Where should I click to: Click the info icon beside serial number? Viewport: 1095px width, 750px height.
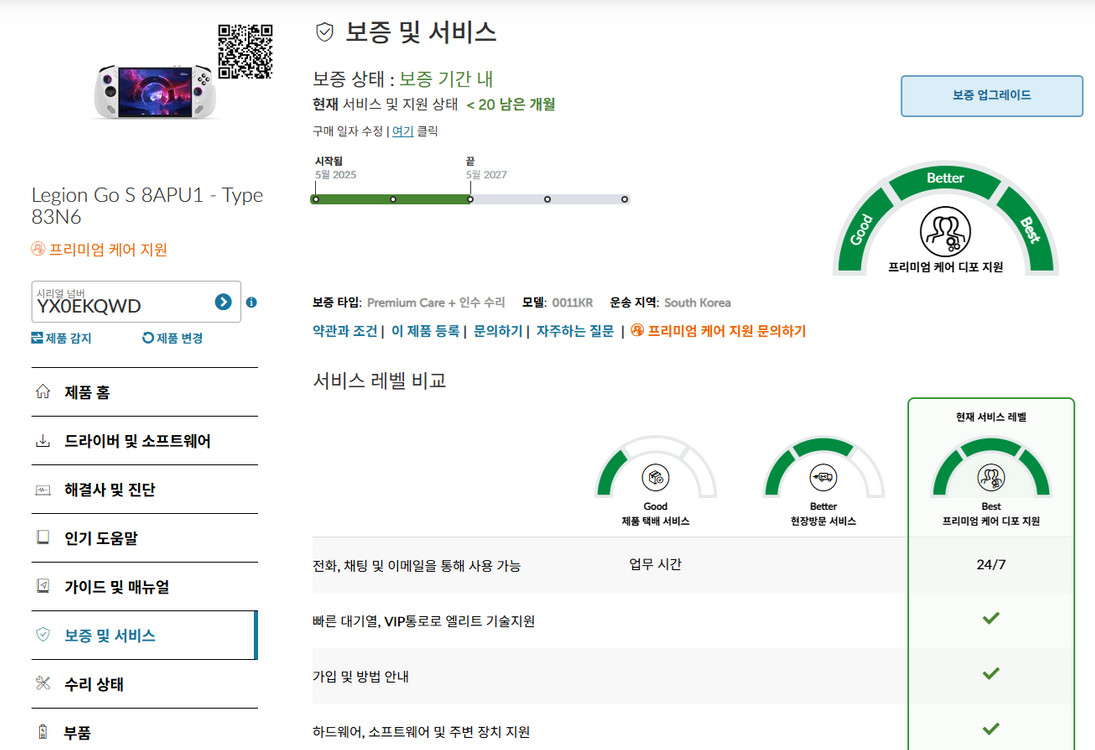[251, 302]
